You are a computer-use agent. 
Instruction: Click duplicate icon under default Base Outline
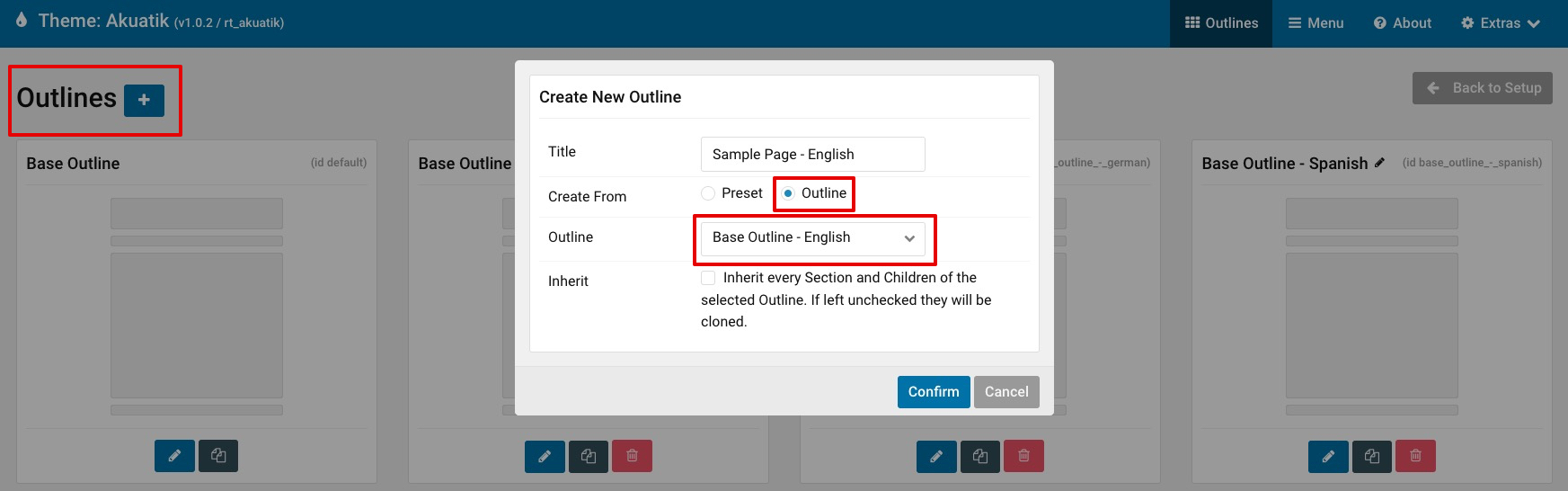(x=218, y=456)
